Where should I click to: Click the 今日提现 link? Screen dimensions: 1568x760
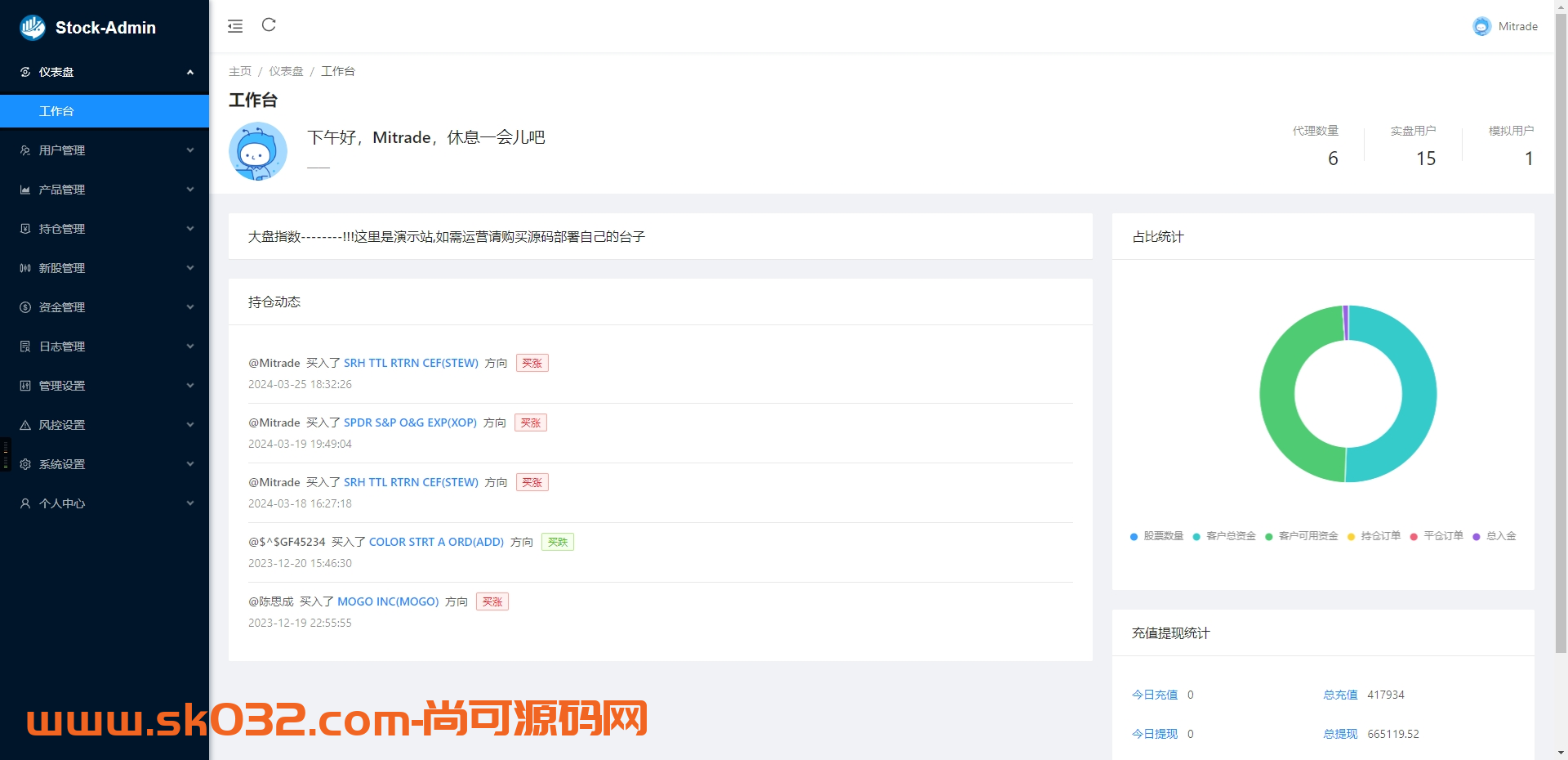point(1155,734)
